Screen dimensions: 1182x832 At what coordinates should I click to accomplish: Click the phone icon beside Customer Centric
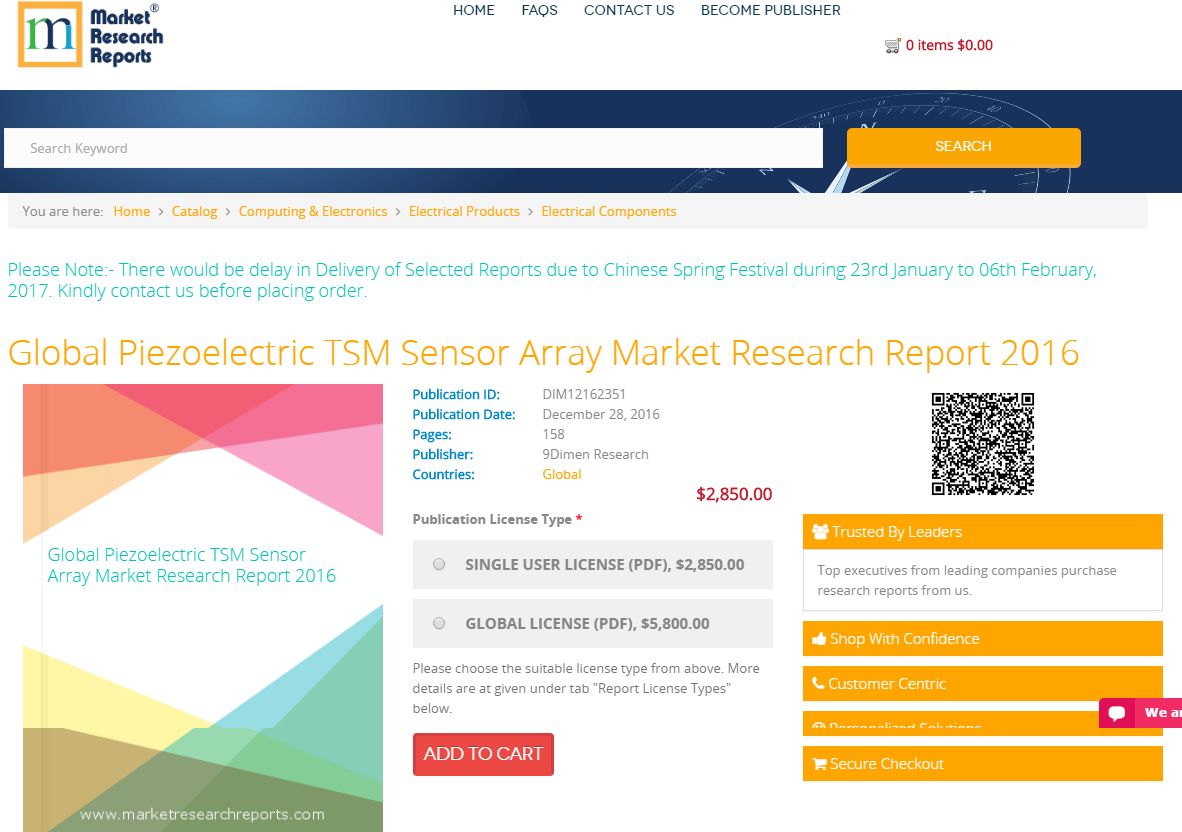pyautogui.click(x=819, y=684)
